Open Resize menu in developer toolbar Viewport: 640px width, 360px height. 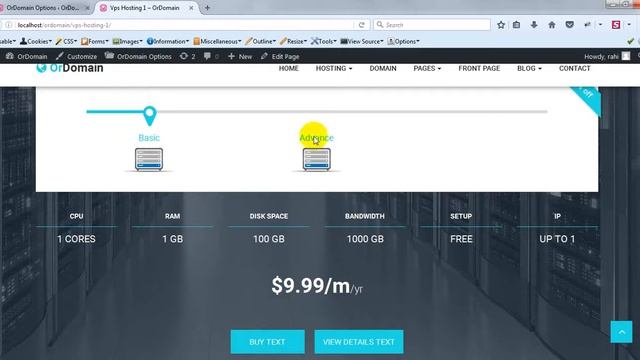coord(293,41)
